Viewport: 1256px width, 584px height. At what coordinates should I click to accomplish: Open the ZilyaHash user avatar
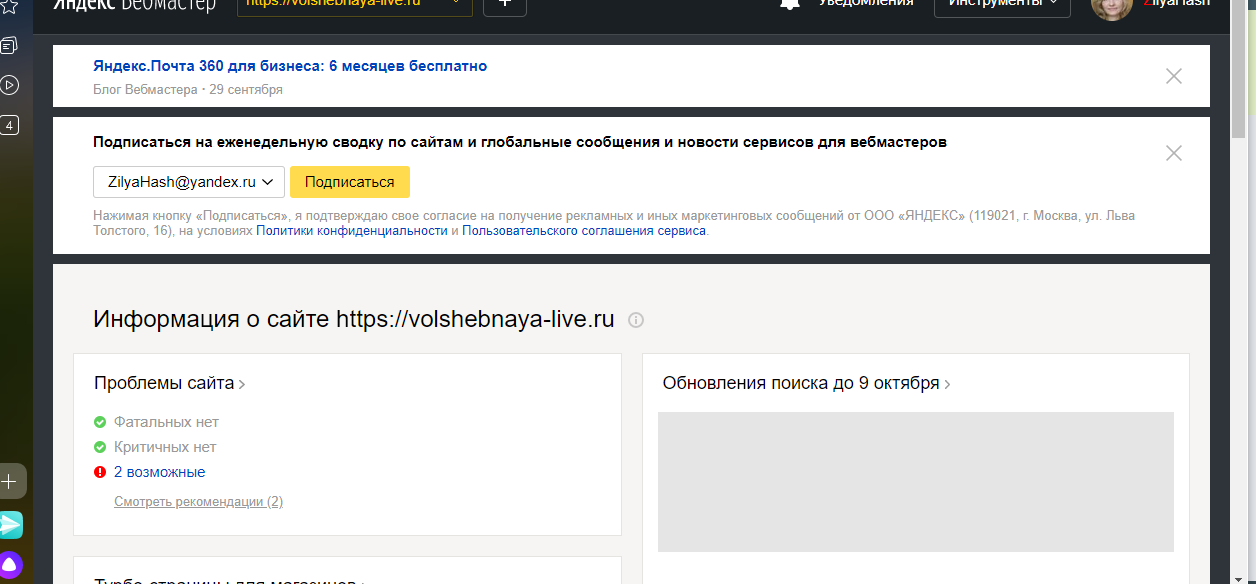1111,7
